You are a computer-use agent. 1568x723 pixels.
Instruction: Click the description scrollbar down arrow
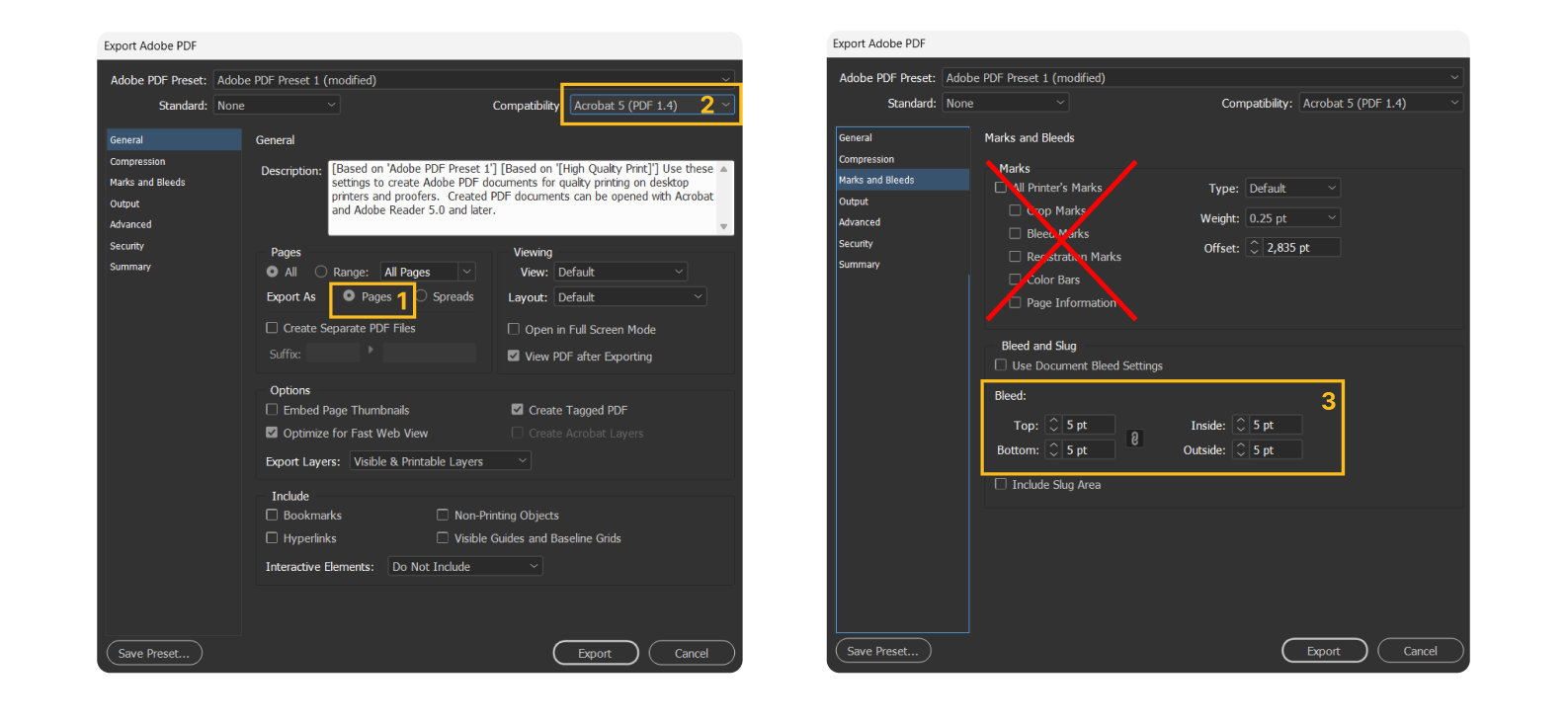(x=724, y=226)
